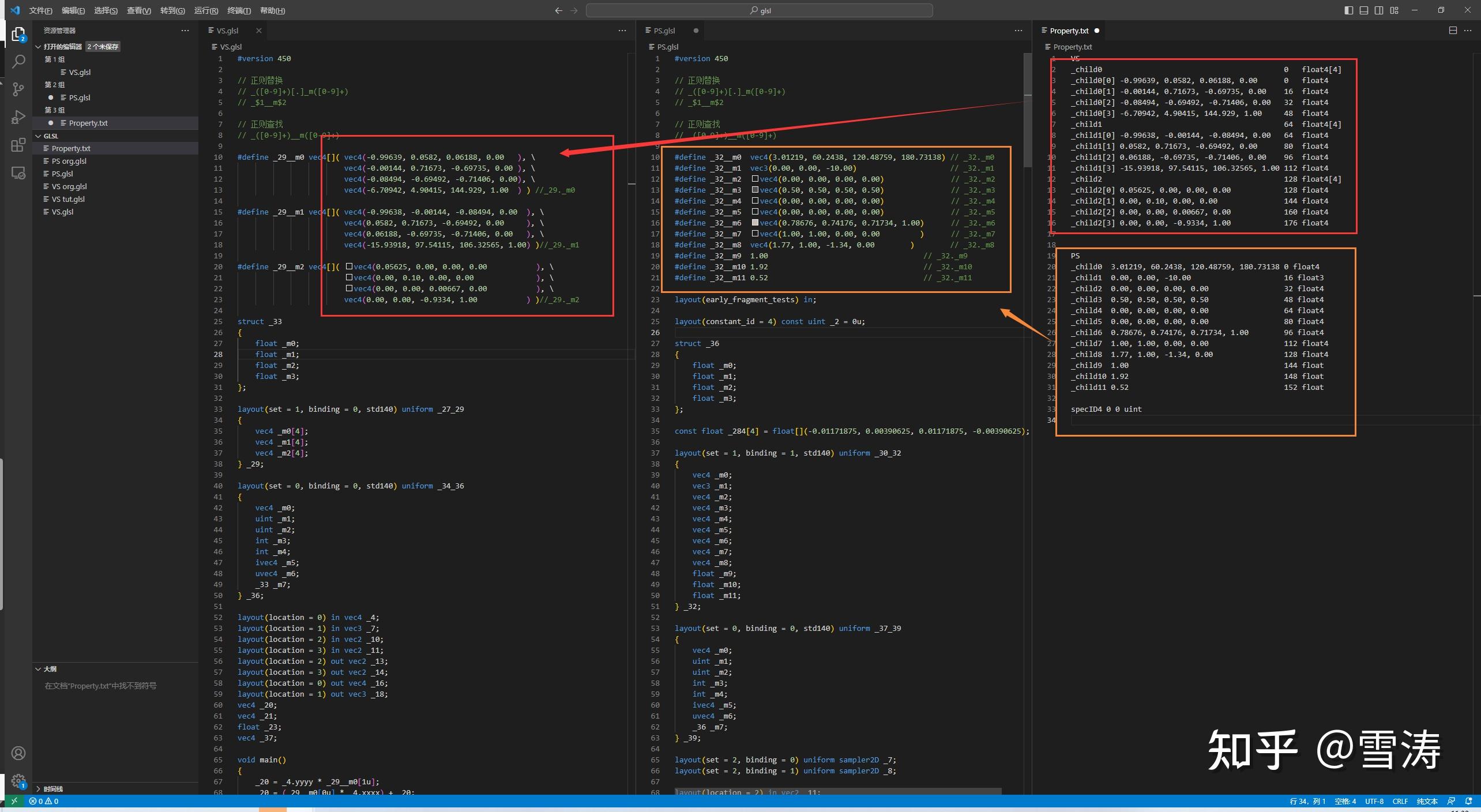
Task: Click the glsl command center search box
Action: [759, 10]
